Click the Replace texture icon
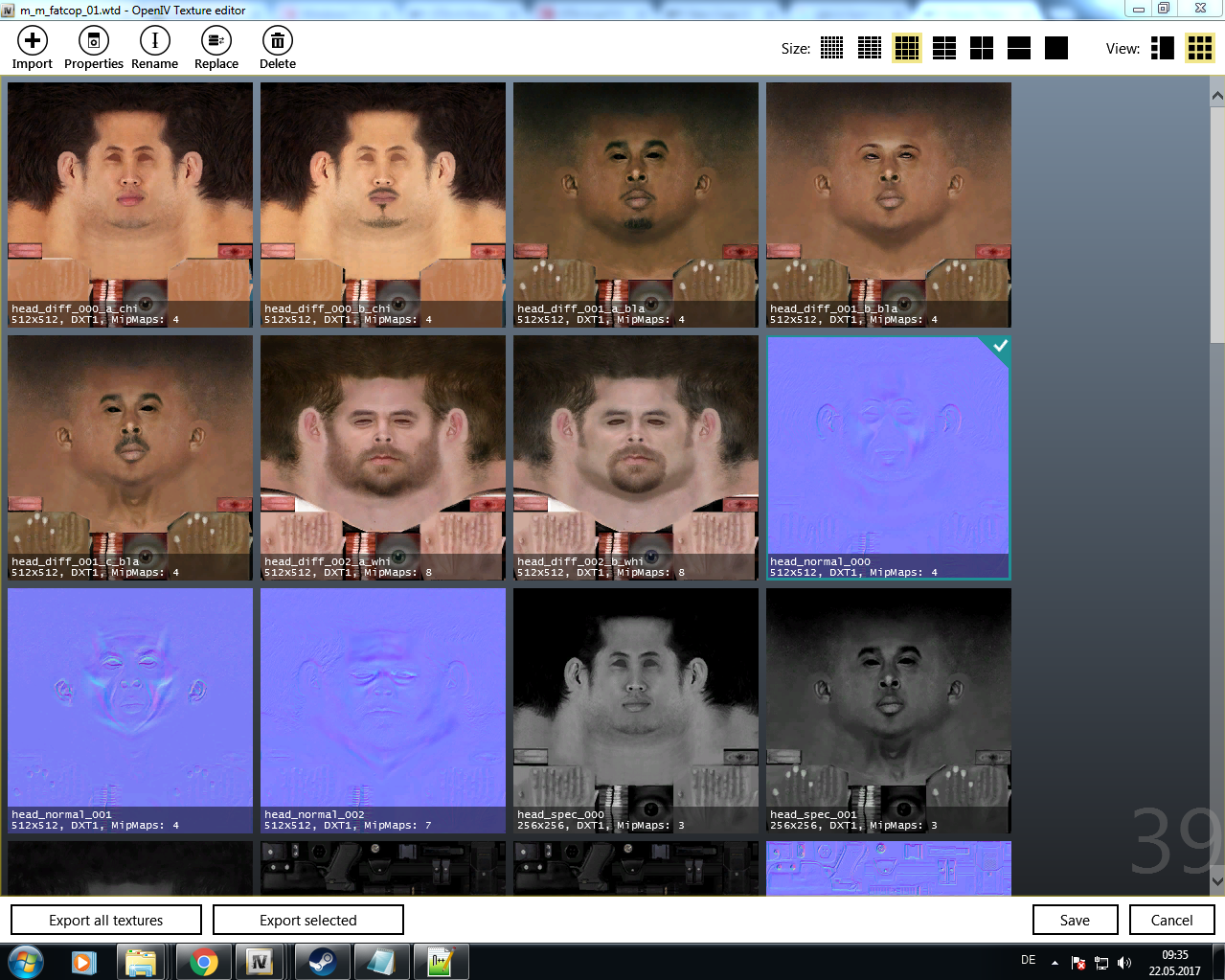Viewport: 1225px width, 980px height. [x=216, y=40]
